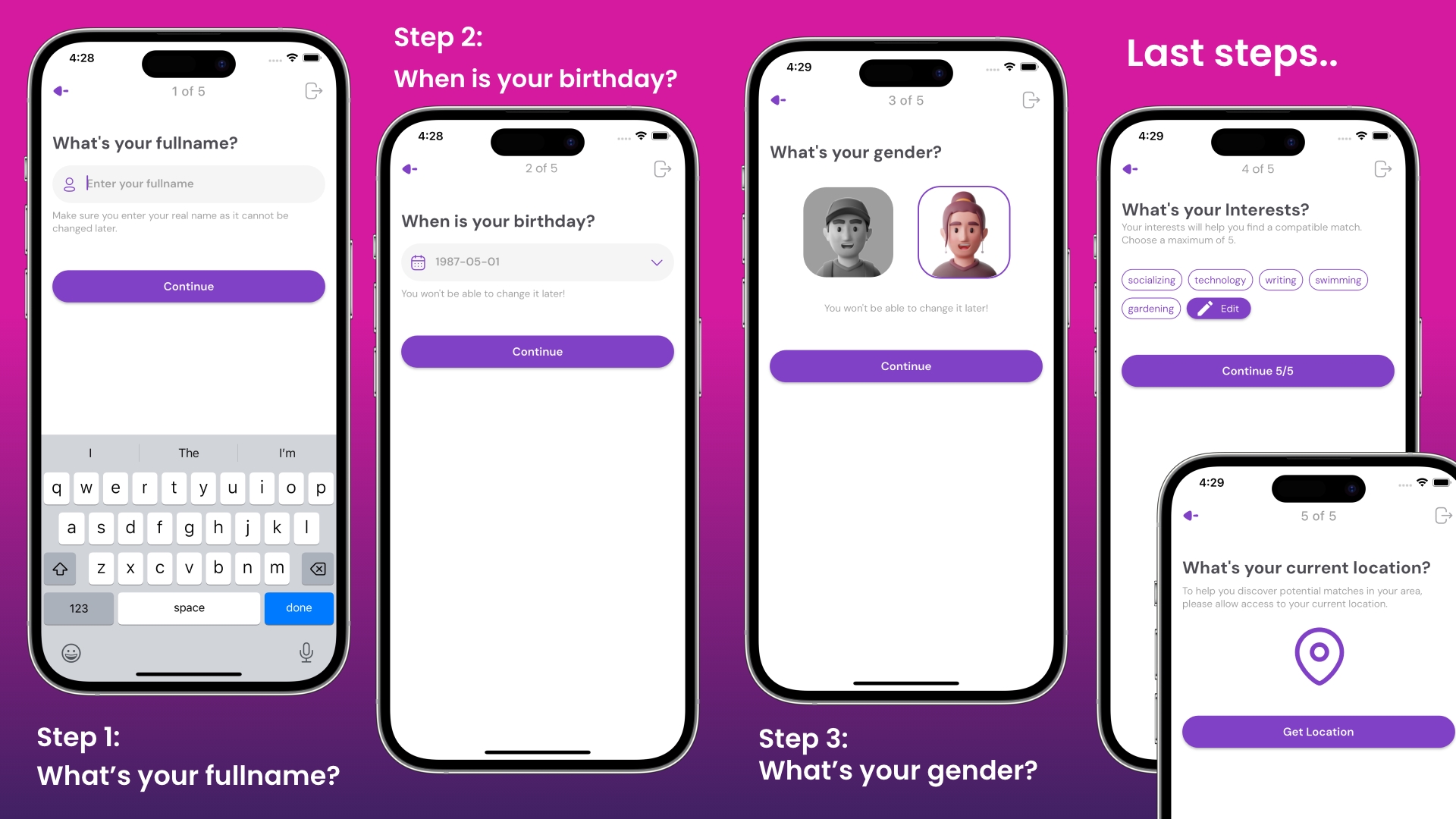Select the swimming interest tag

click(x=1338, y=280)
